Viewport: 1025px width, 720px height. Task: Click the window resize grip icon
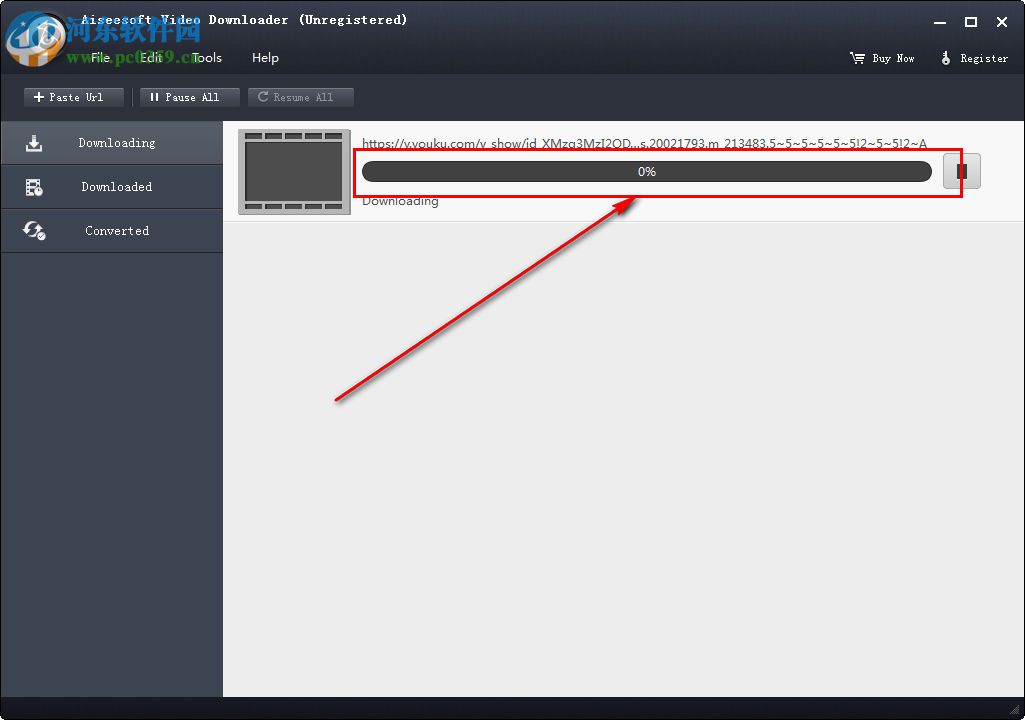pyautogui.click(x=1015, y=710)
